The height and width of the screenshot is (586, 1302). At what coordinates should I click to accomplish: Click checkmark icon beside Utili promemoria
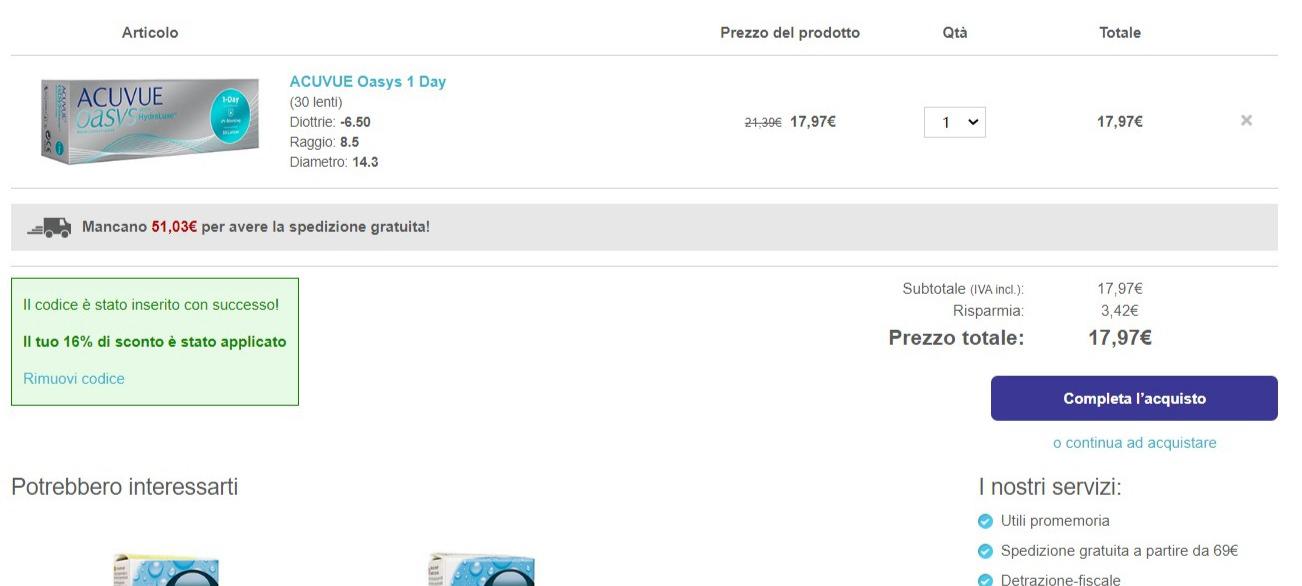coord(985,521)
